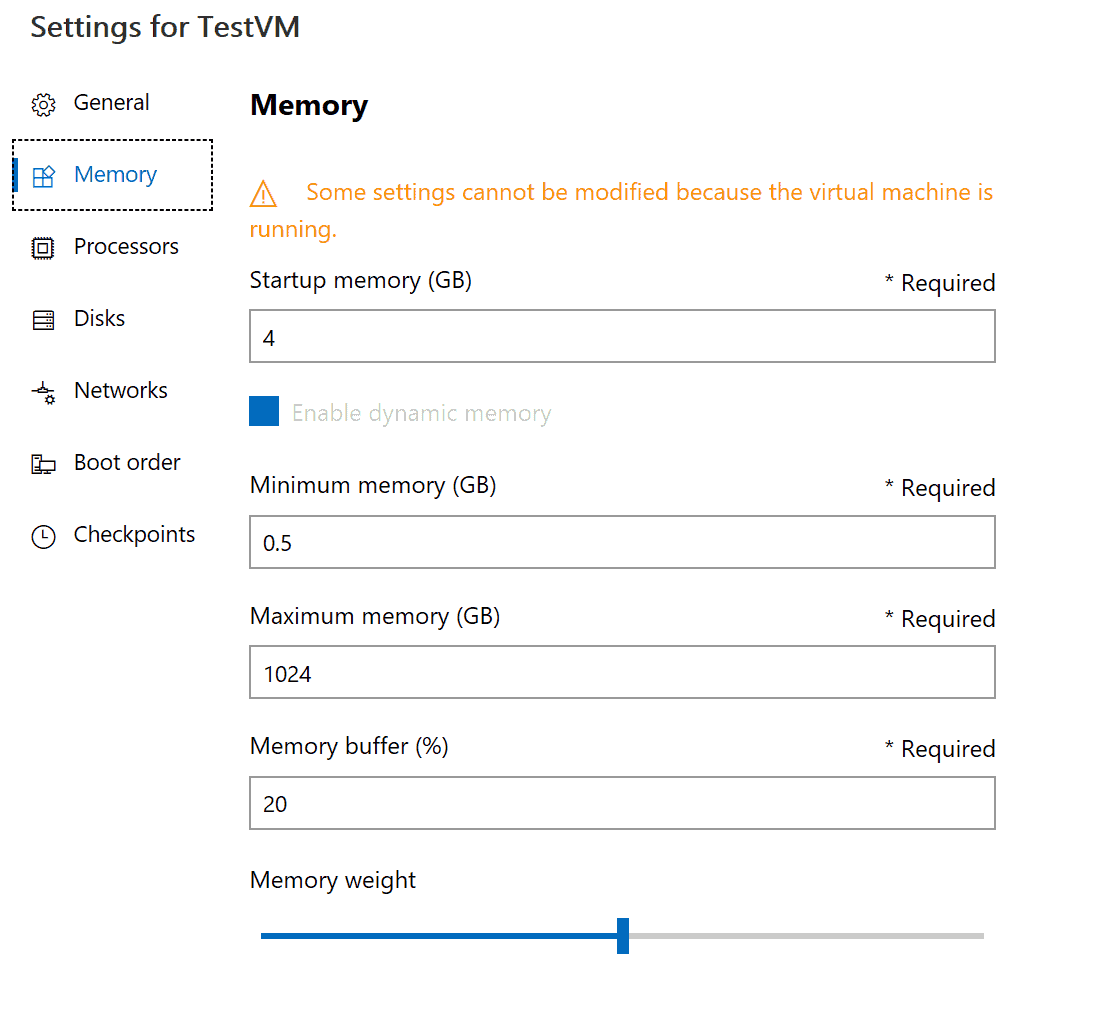Select the Checkpoints tab label
The height and width of the screenshot is (1021, 1097).
pos(134,535)
